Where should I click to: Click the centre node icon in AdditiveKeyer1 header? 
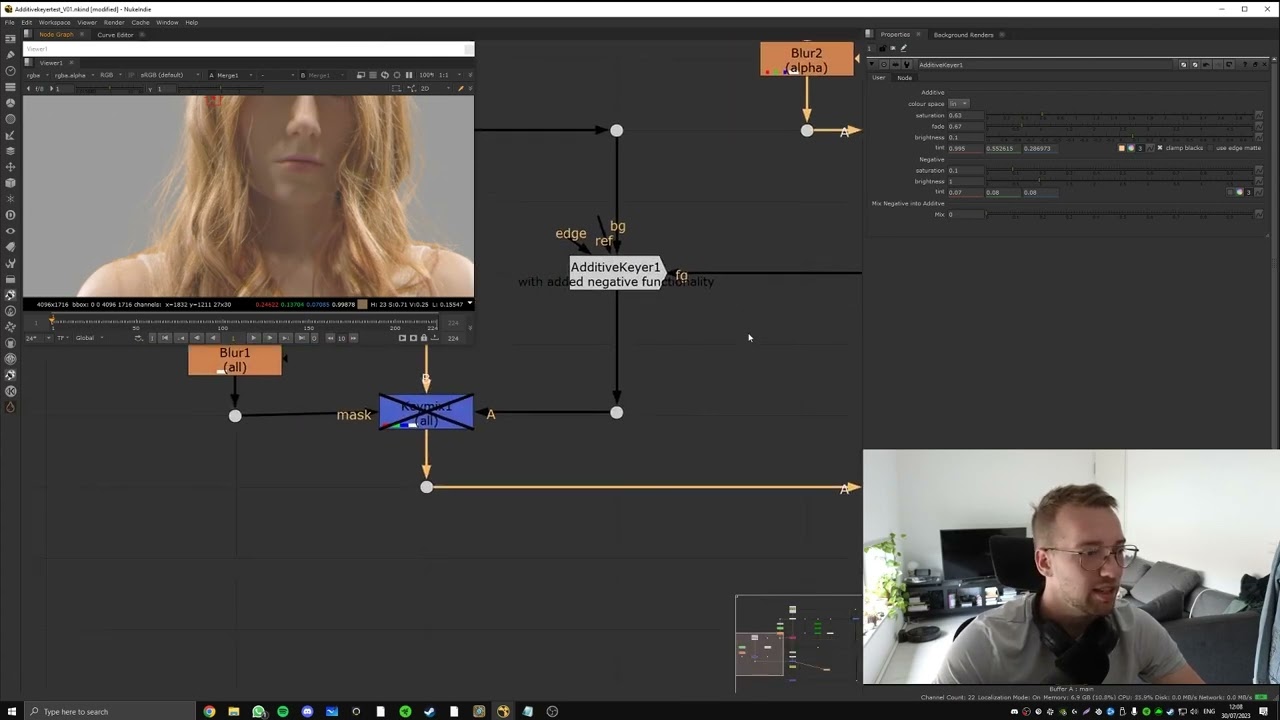[x=884, y=64]
